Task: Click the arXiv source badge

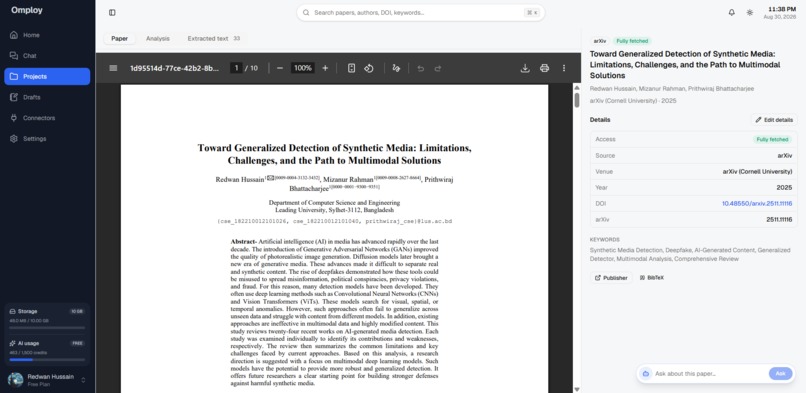Action: coord(599,41)
